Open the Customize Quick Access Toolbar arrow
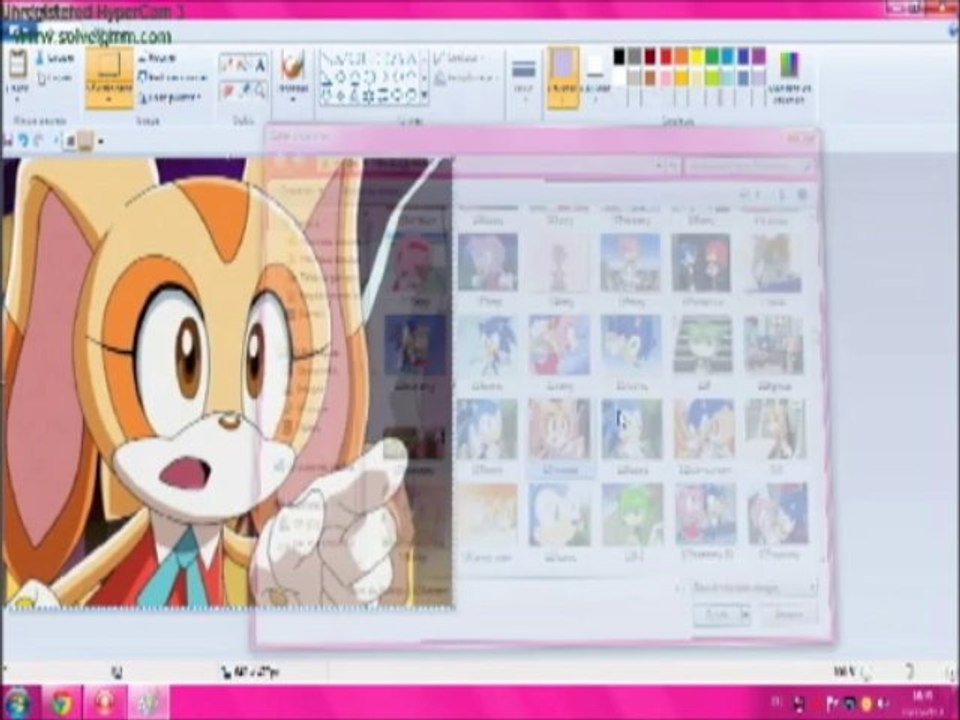The height and width of the screenshot is (720, 960). coord(100,141)
